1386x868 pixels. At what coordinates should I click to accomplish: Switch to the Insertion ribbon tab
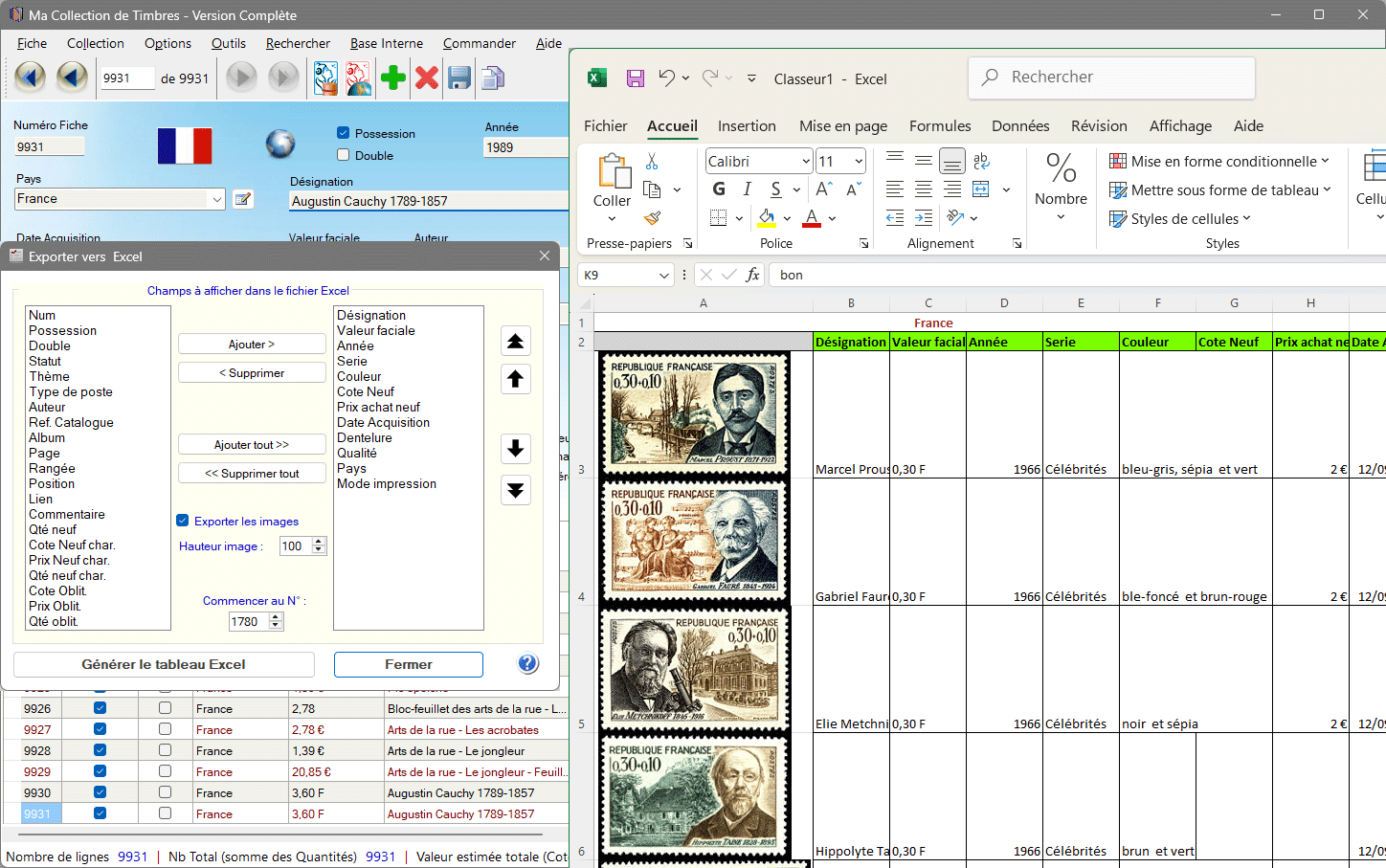coord(747,126)
